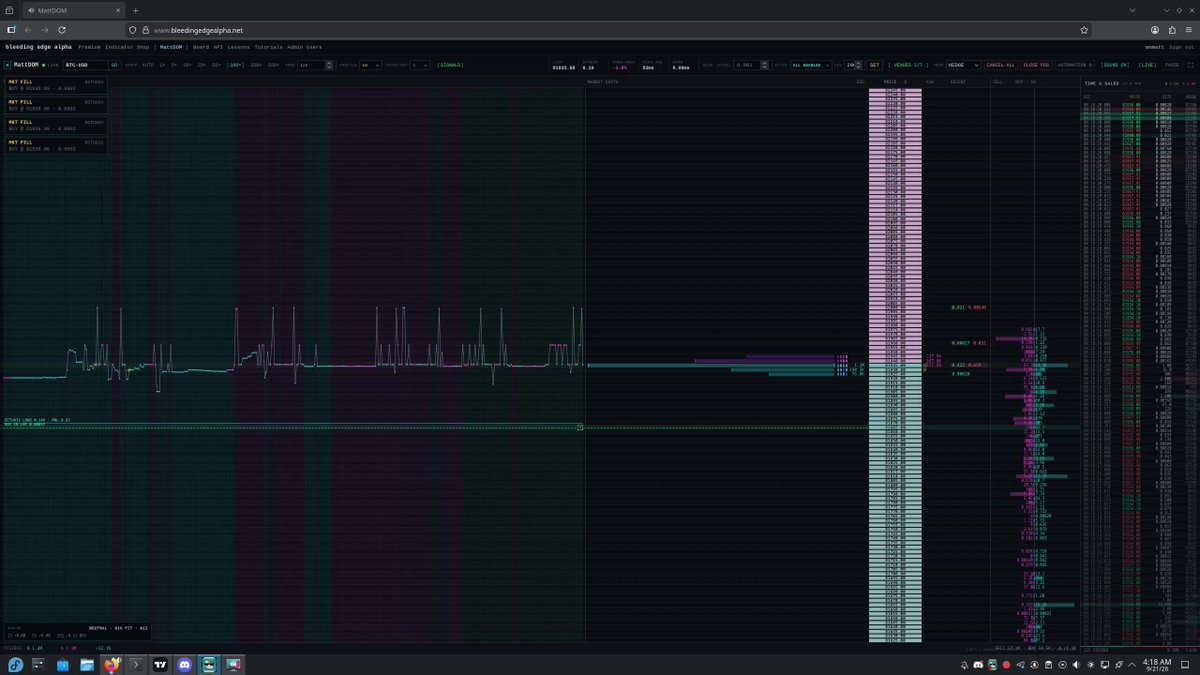
Task: Open the Indicator Shop page
Action: point(128,47)
